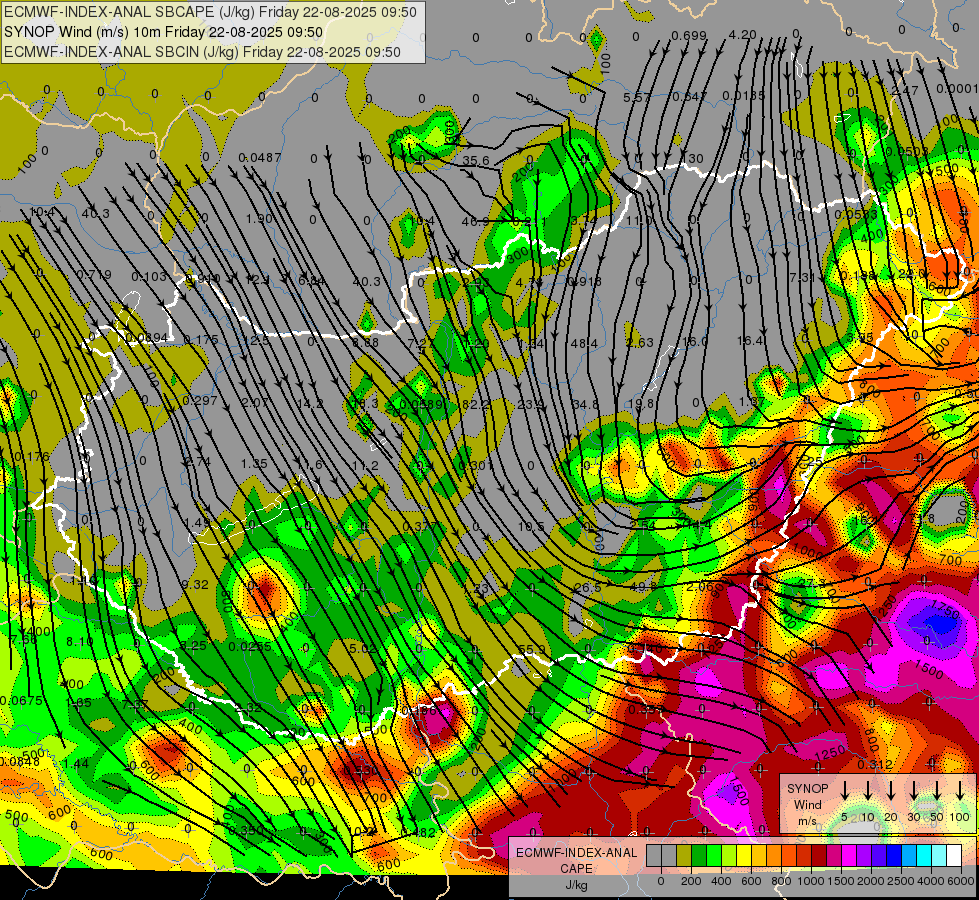The height and width of the screenshot is (900, 979).
Task: Click the '0.312' station value
Action: pos(875,764)
